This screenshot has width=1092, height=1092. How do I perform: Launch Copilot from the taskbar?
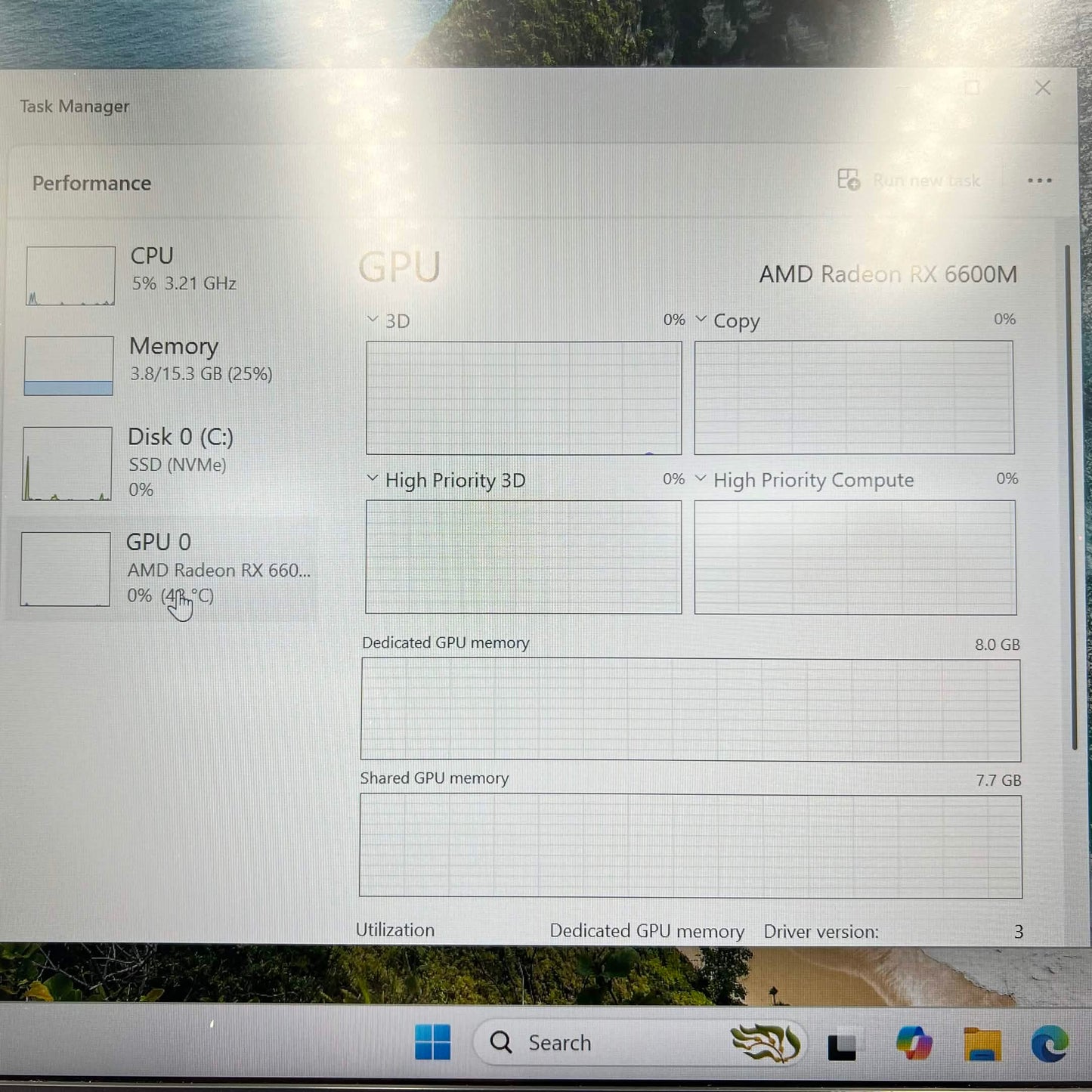[914, 1044]
